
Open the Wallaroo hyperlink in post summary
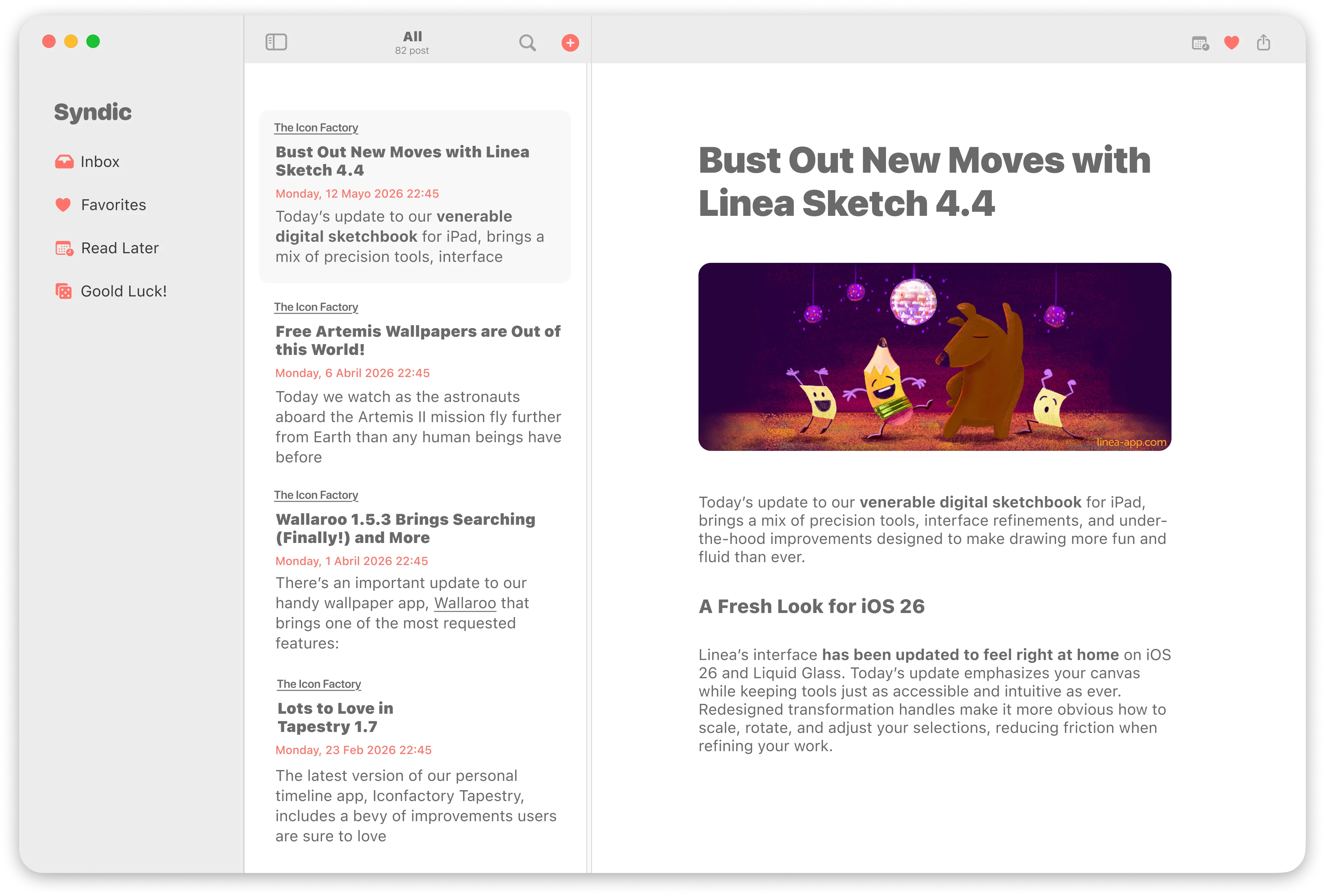point(465,603)
